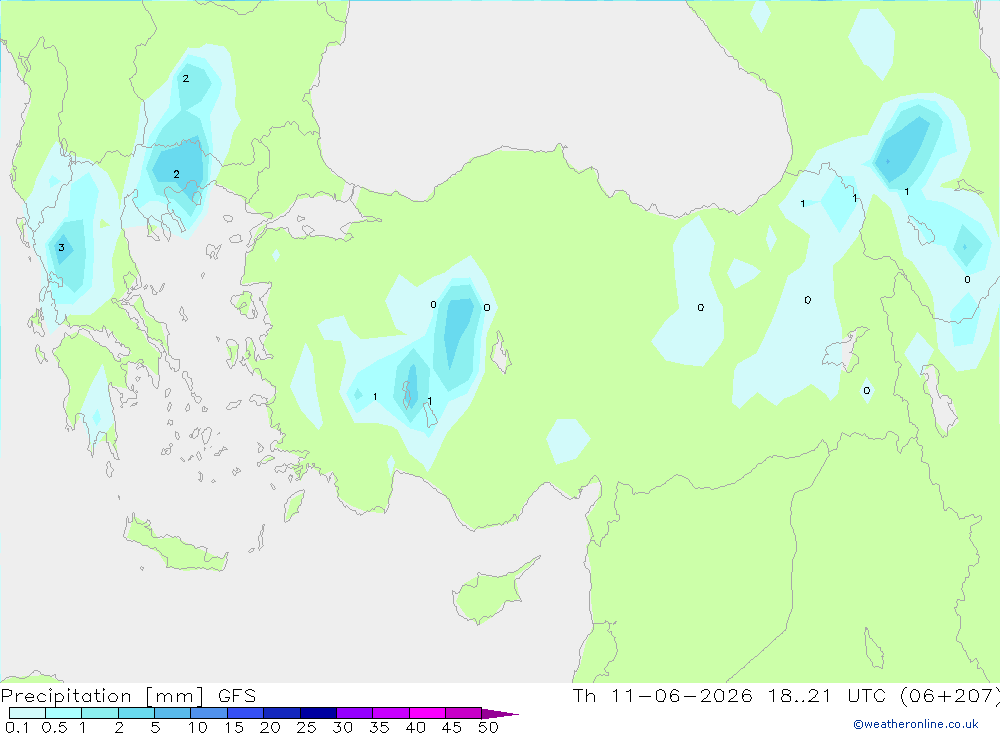Click the '(06+207)' forecast offset text
Screen dimensions: 1000x733
coord(950,696)
